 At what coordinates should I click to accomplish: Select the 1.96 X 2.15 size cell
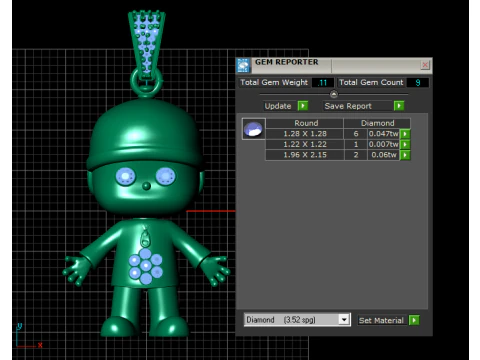305,155
